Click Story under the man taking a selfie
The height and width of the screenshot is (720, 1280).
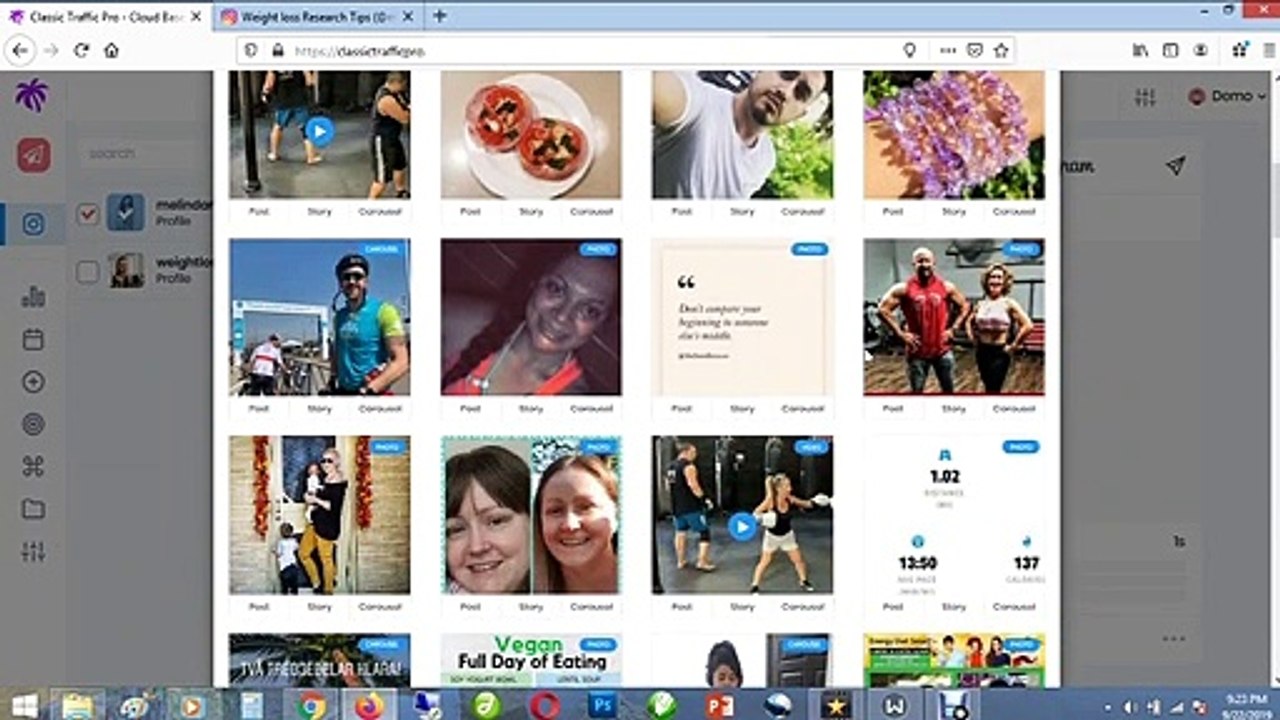point(742,212)
